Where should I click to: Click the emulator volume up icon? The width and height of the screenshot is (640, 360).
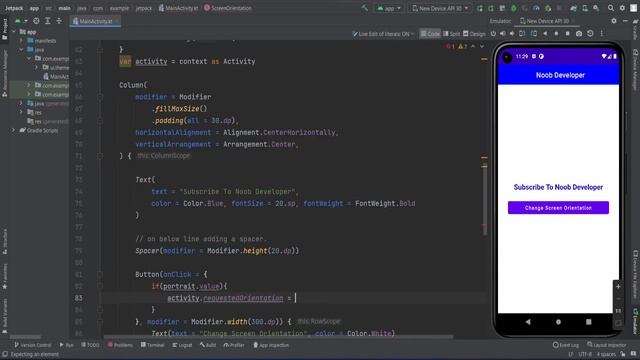click(x=503, y=33)
